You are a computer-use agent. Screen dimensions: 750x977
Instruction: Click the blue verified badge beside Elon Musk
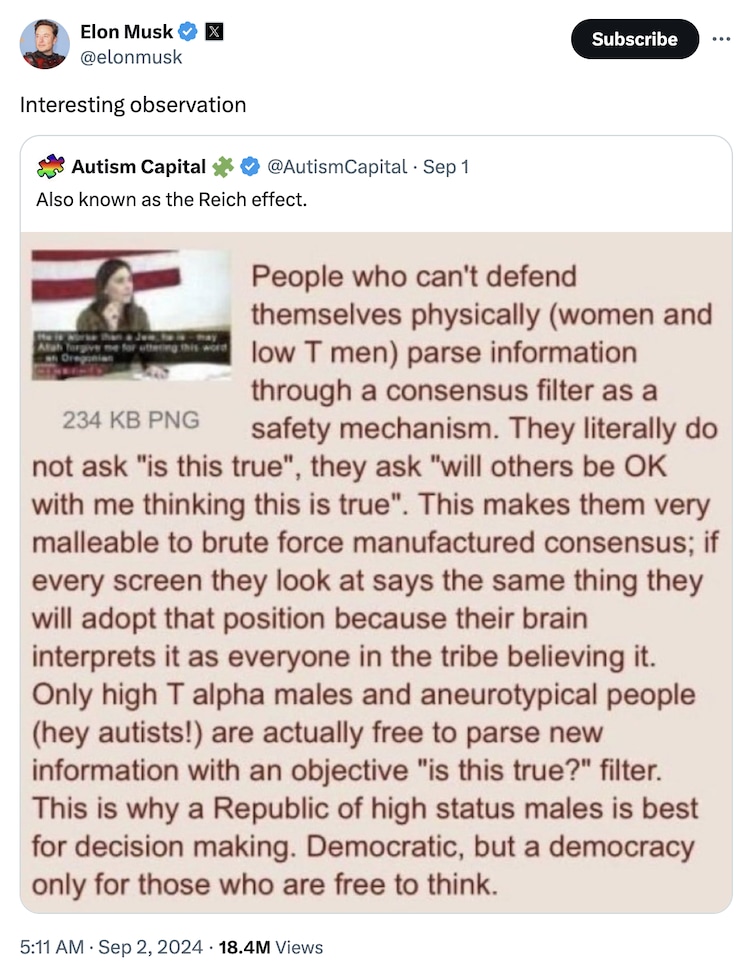click(187, 32)
